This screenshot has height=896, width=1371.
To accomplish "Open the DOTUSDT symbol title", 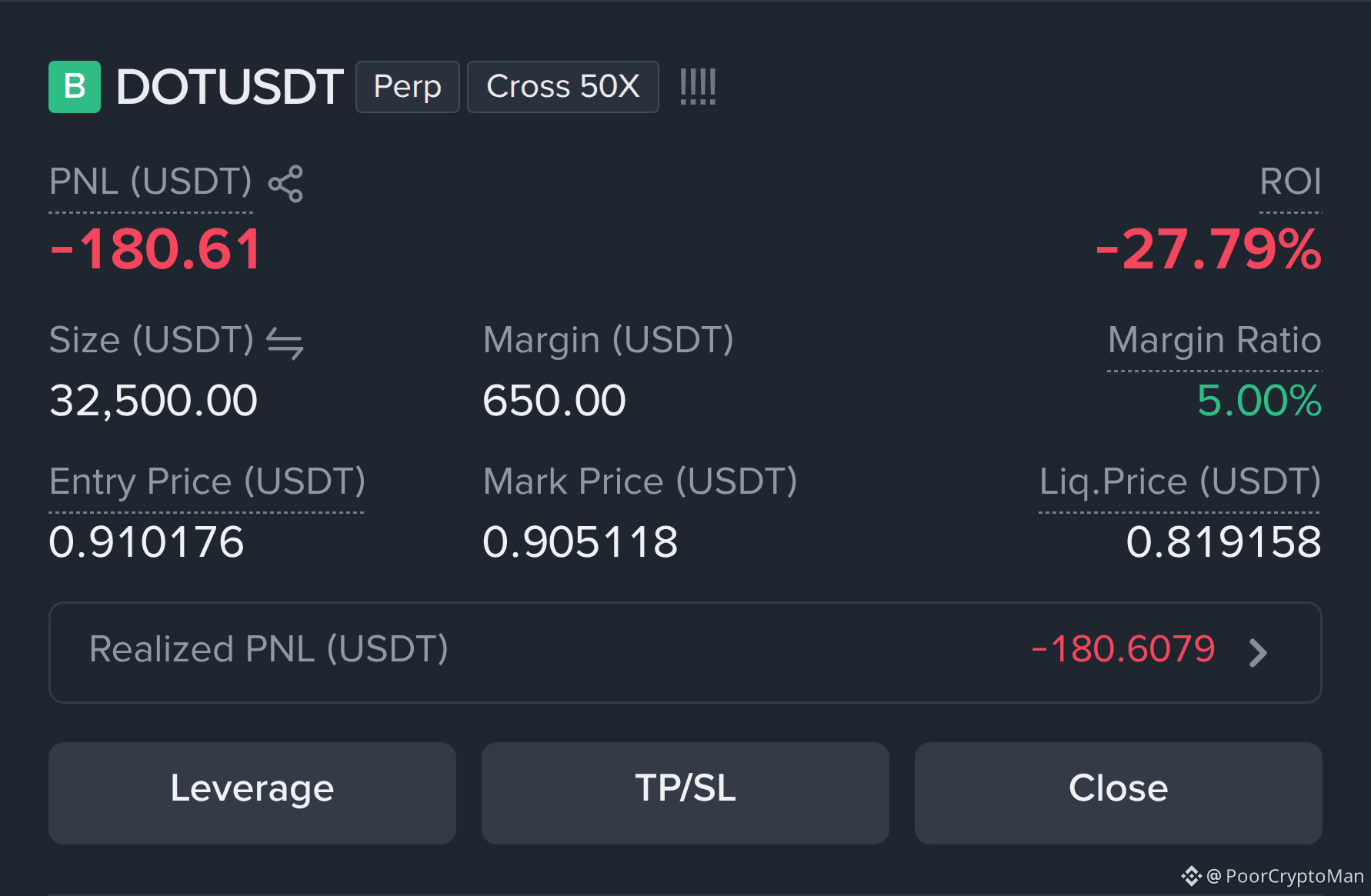I will (229, 86).
